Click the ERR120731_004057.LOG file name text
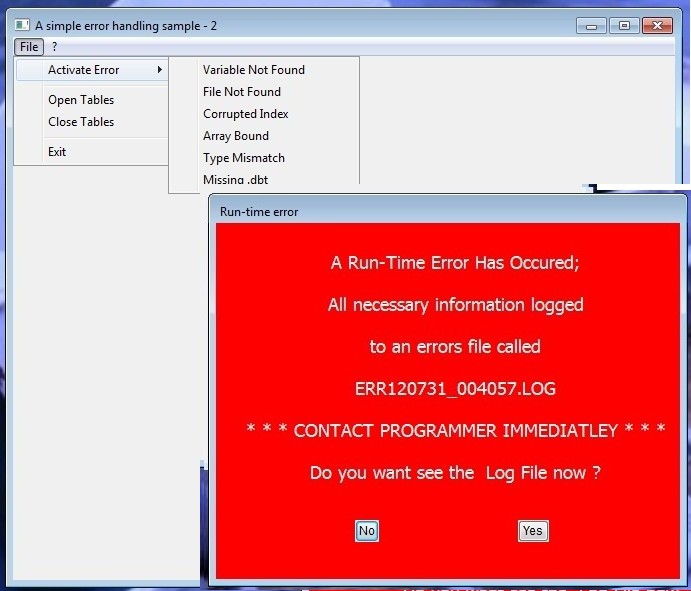The height and width of the screenshot is (591, 691). pyautogui.click(x=455, y=389)
